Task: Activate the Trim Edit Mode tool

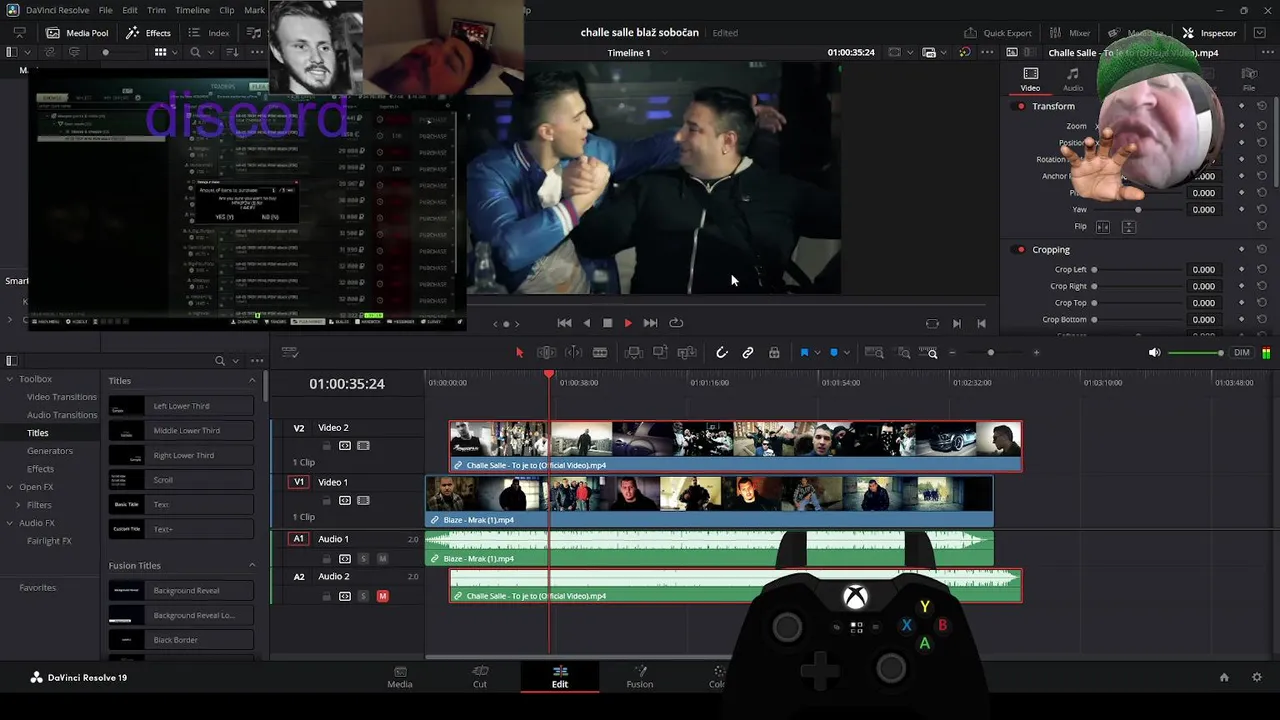Action: point(546,353)
